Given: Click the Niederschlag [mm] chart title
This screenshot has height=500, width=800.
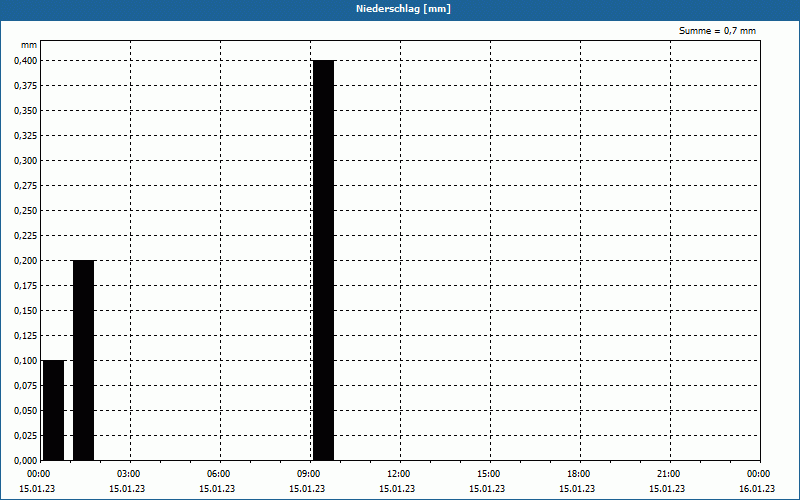Looking at the screenshot, I should pyautogui.click(x=403, y=9).
